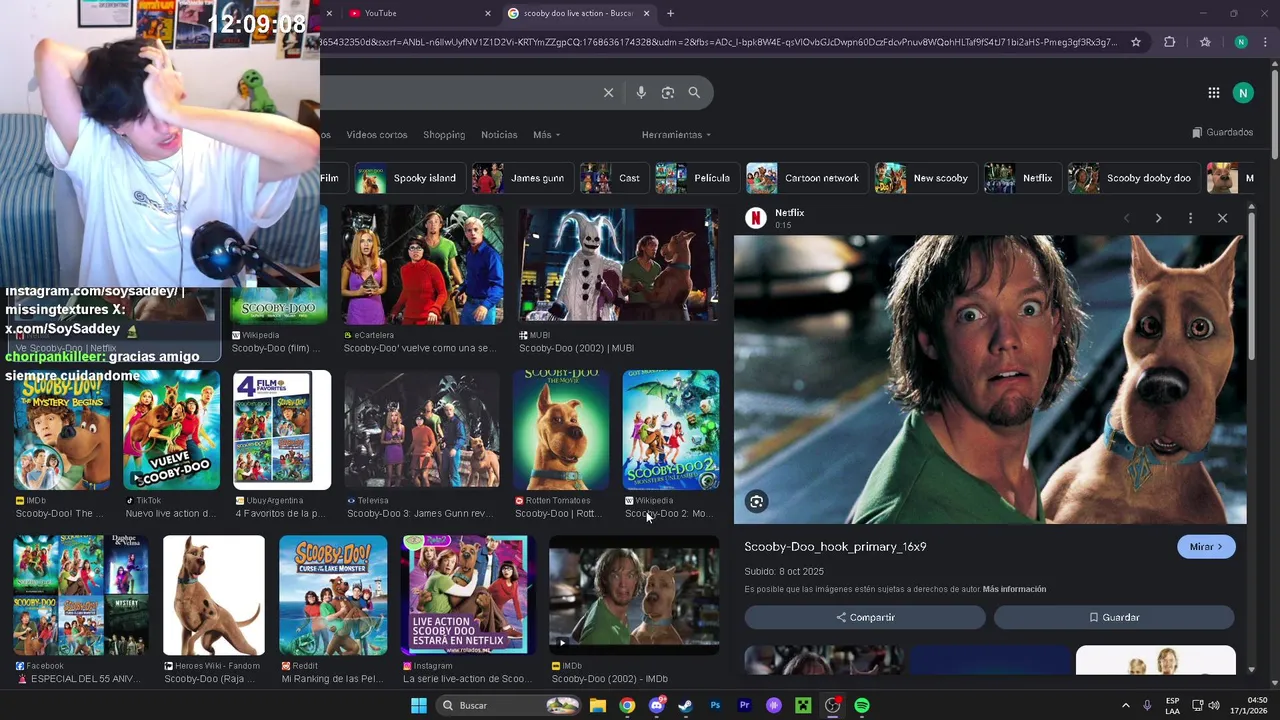Open the Más información link

point(1014,589)
